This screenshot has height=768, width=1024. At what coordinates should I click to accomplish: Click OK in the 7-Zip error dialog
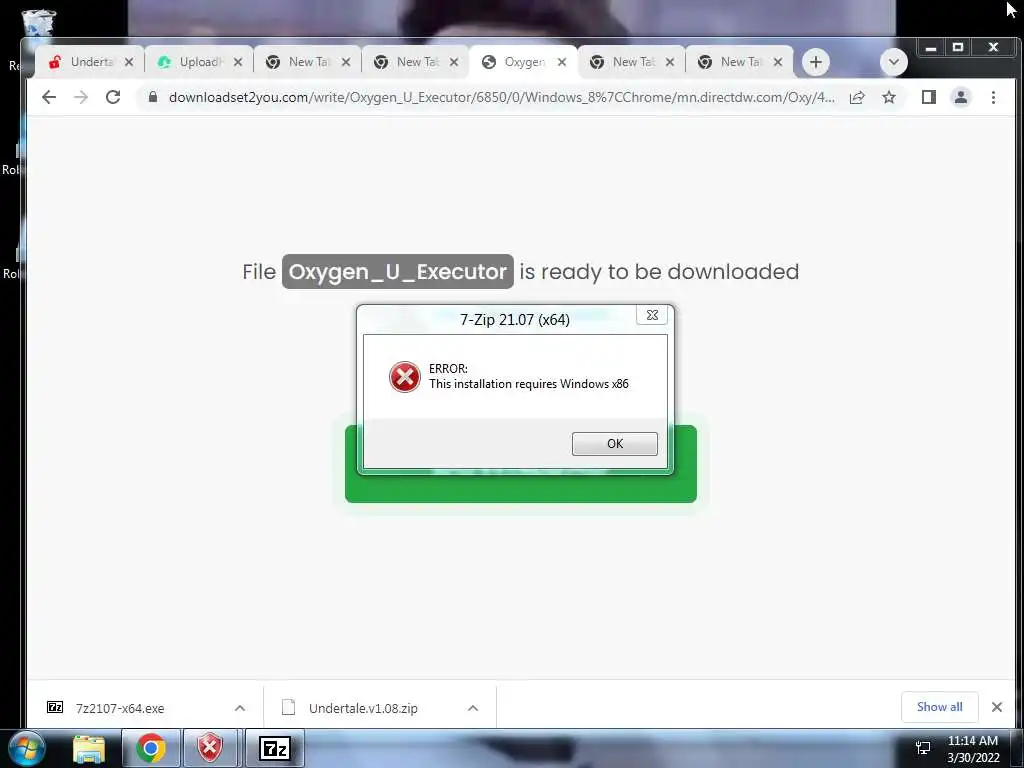(x=615, y=443)
